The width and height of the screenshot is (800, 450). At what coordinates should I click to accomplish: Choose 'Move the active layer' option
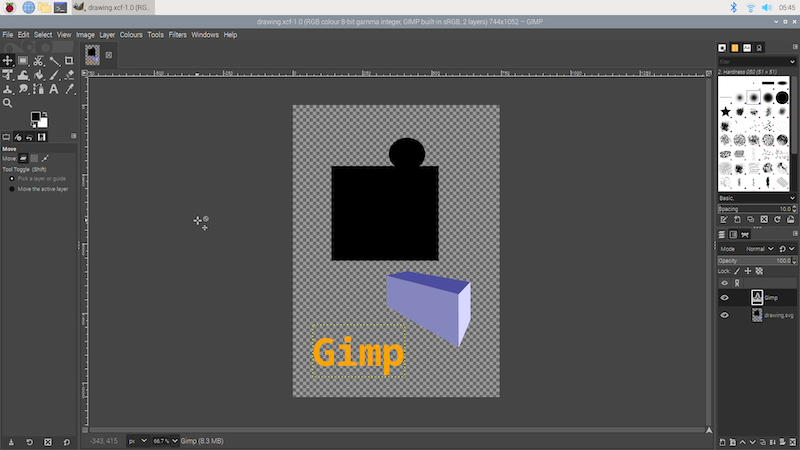tap(39, 189)
